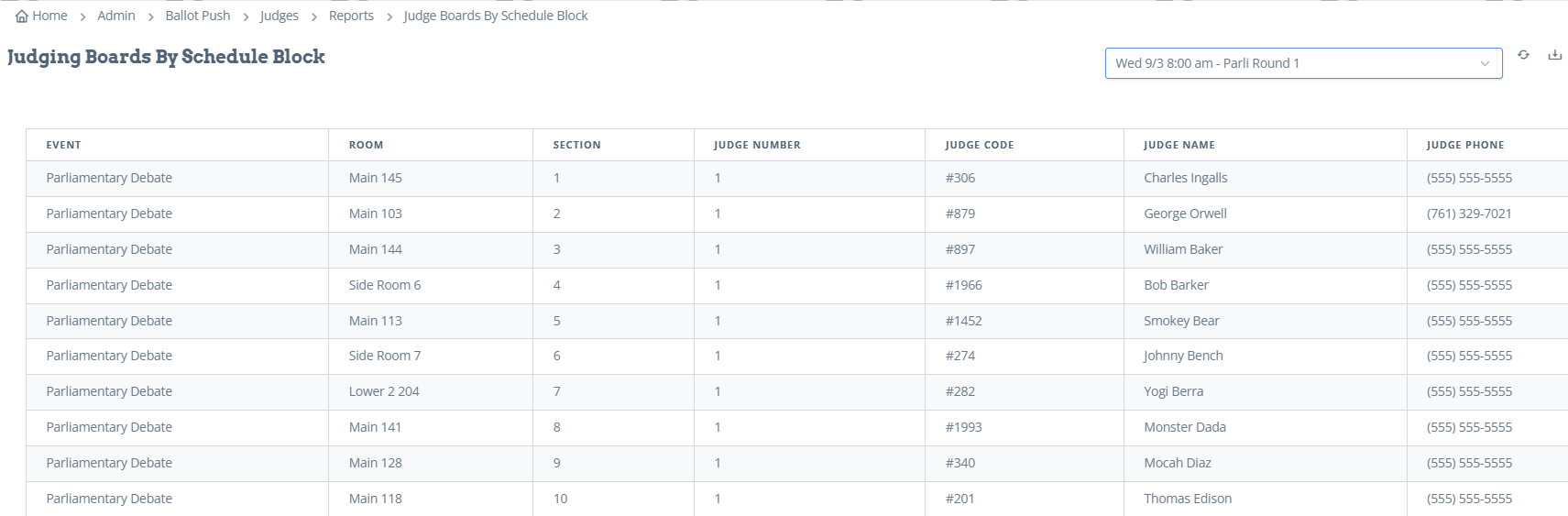Click George Orwell's phone number

(x=1469, y=214)
